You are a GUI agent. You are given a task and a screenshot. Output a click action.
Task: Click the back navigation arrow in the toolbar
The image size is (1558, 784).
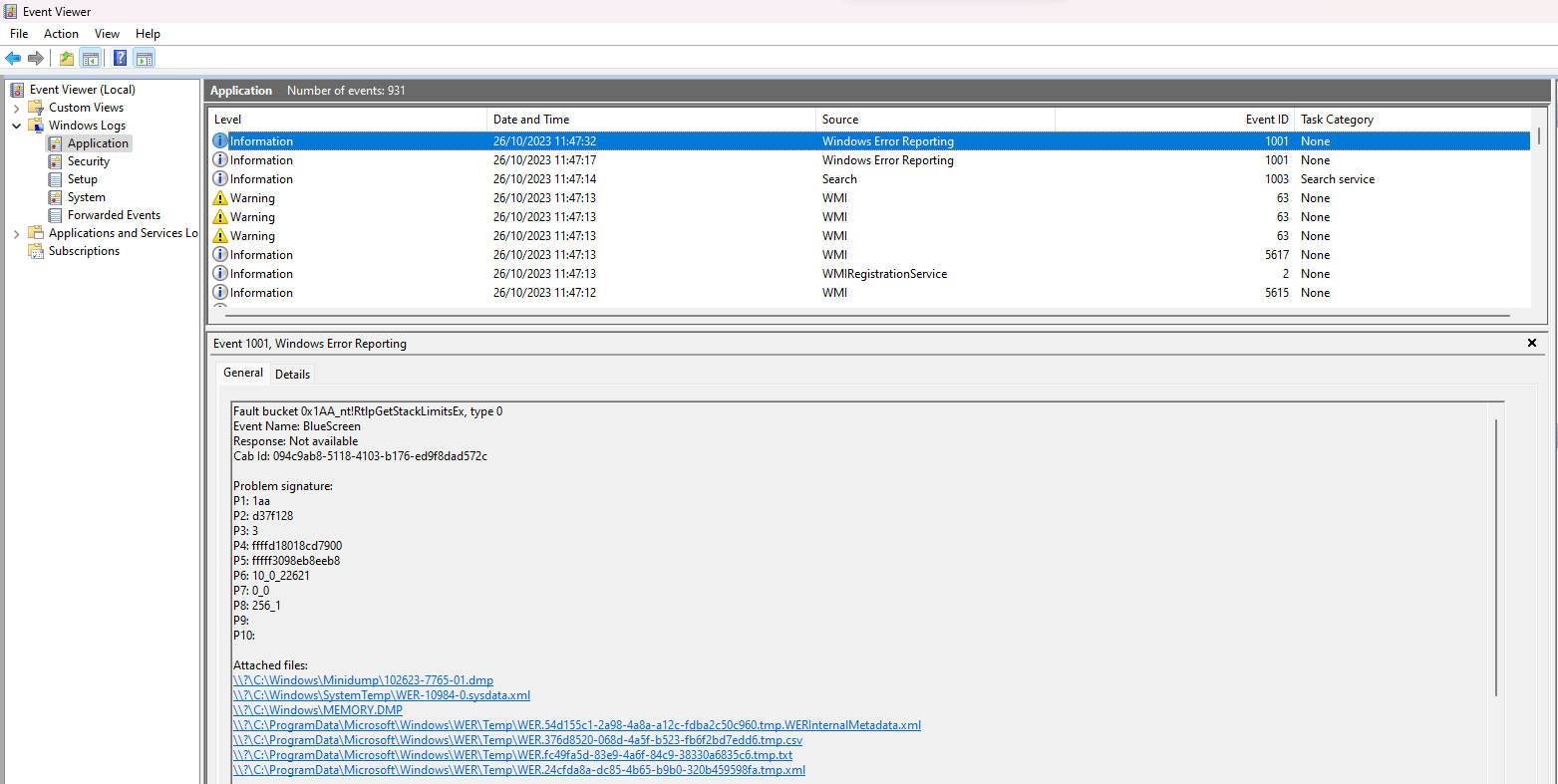13,58
